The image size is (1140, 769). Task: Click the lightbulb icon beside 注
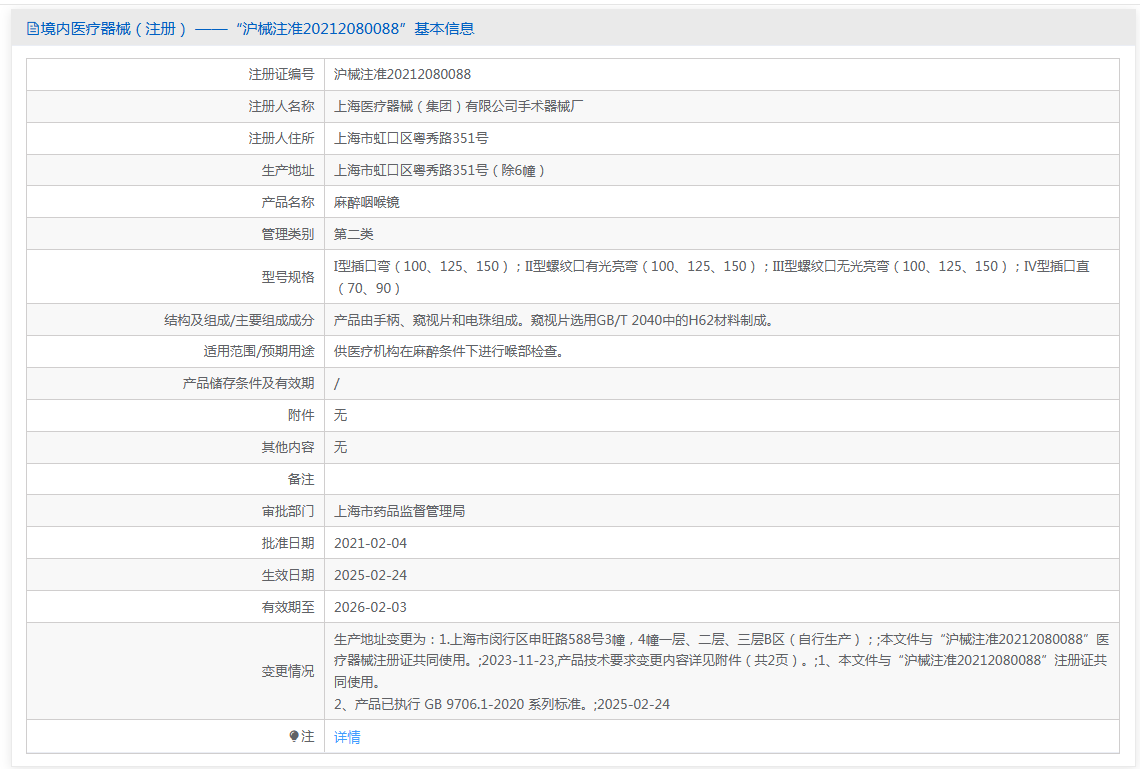(x=294, y=736)
